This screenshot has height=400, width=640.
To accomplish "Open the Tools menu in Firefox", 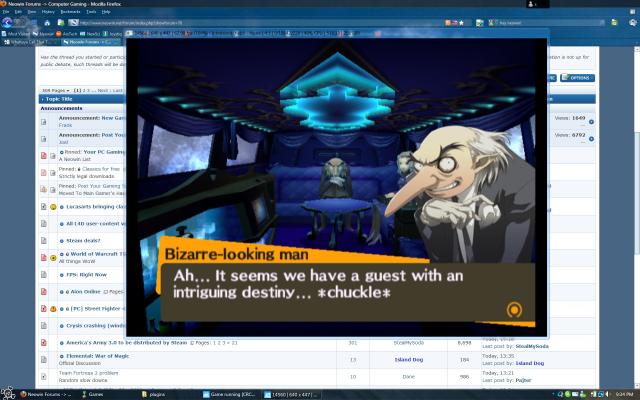I will click(91, 12).
